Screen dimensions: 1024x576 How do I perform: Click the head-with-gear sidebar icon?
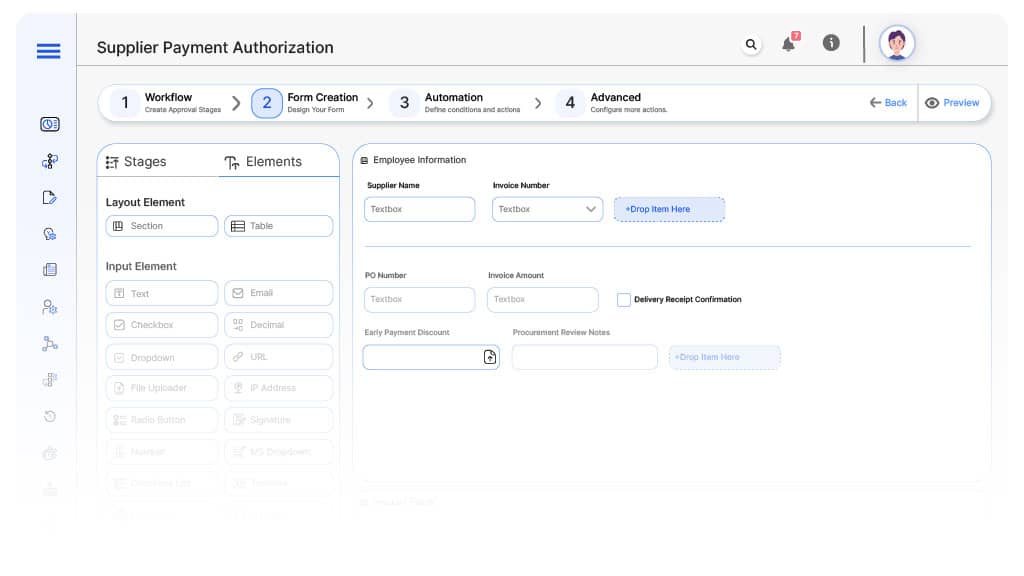coord(50,234)
